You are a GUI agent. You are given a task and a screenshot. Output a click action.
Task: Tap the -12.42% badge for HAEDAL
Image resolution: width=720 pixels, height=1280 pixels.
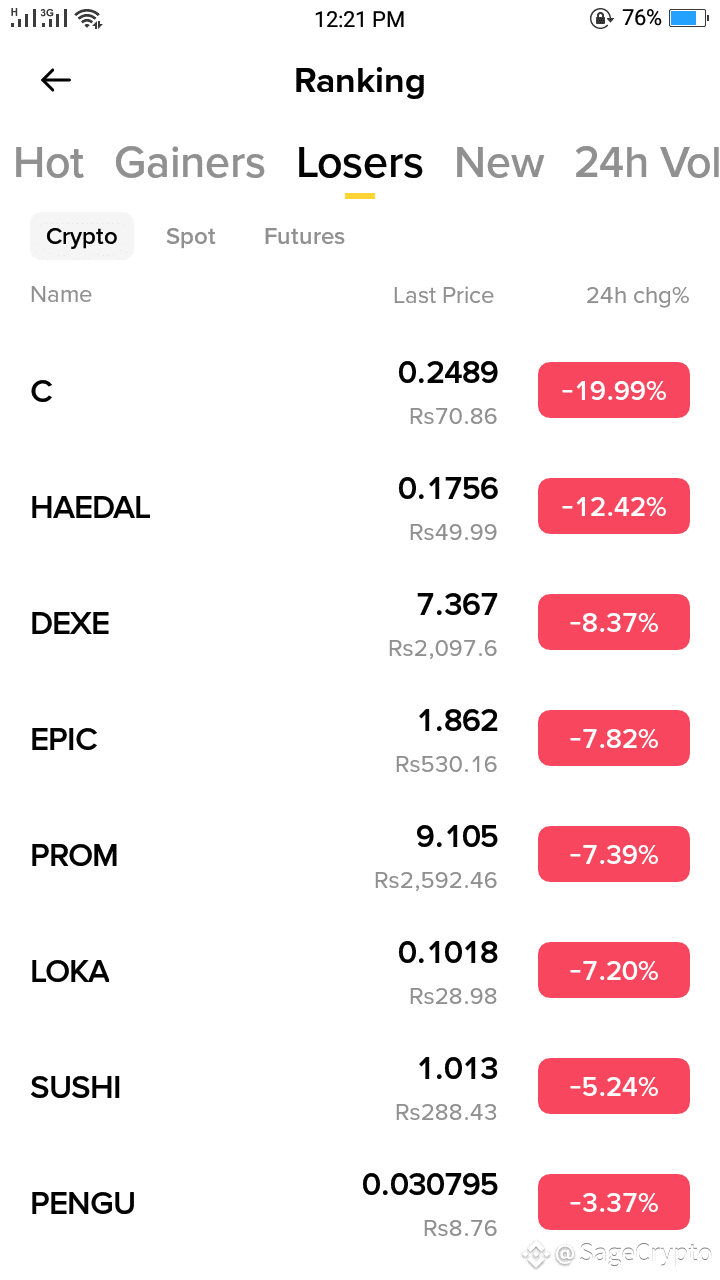[x=614, y=506]
